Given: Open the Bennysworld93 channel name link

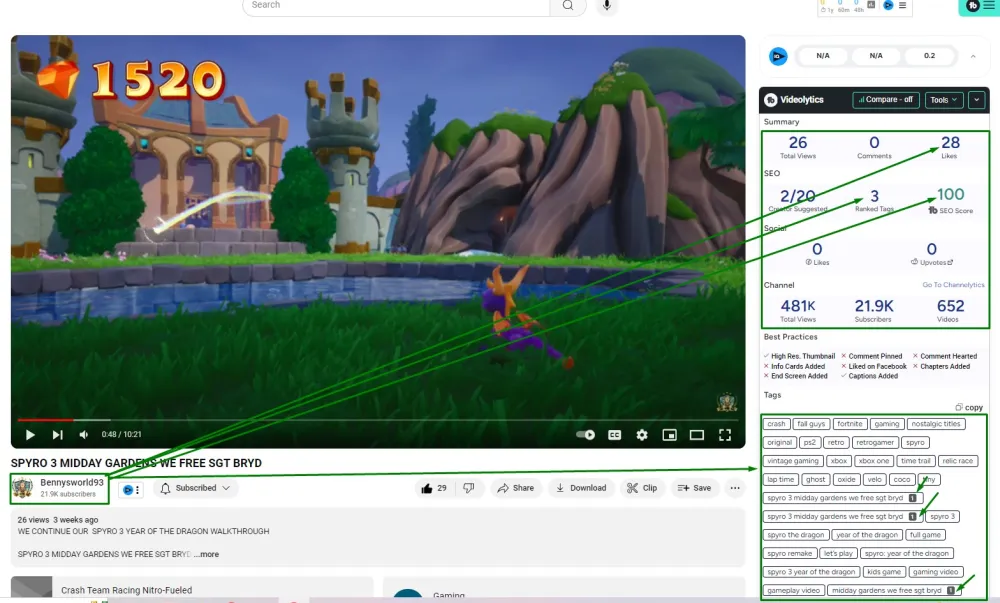Looking at the screenshot, I should (x=71, y=483).
